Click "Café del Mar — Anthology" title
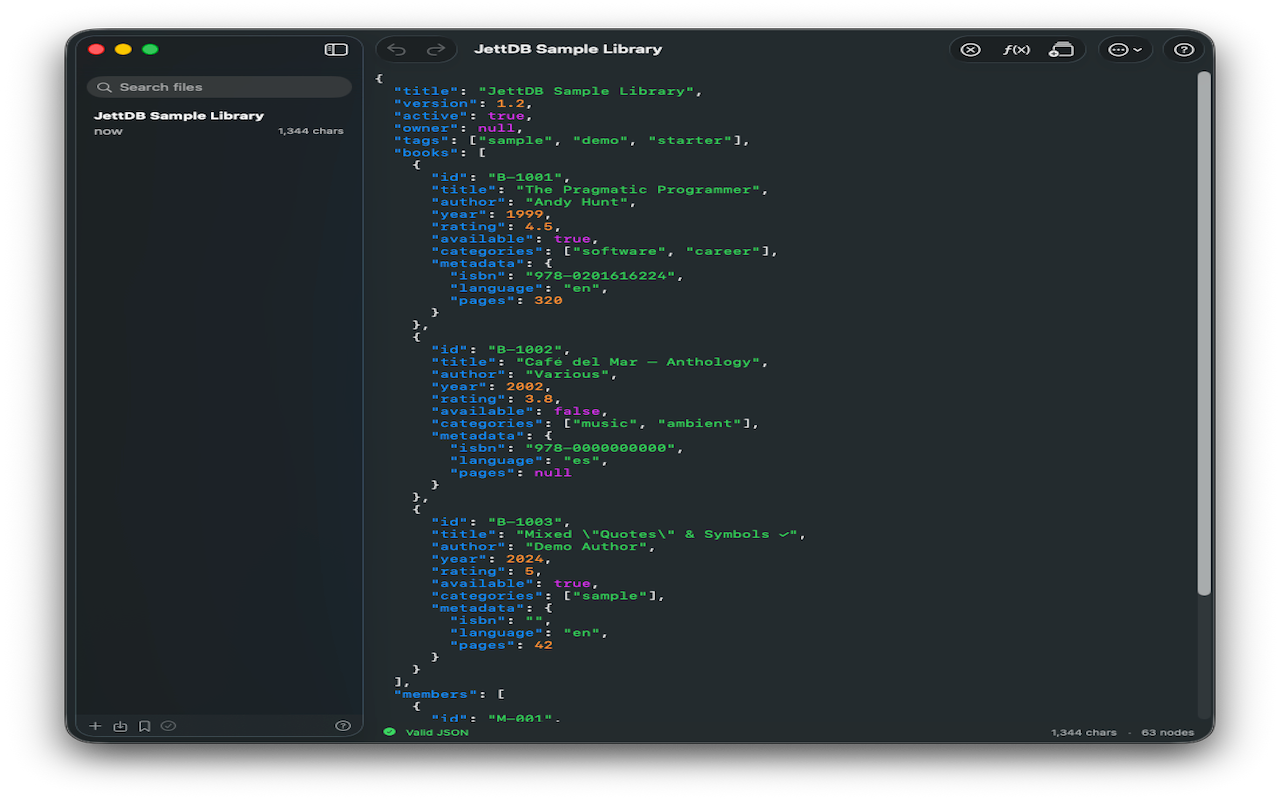Image resolution: width=1280 pixels, height=800 pixels. coord(638,362)
